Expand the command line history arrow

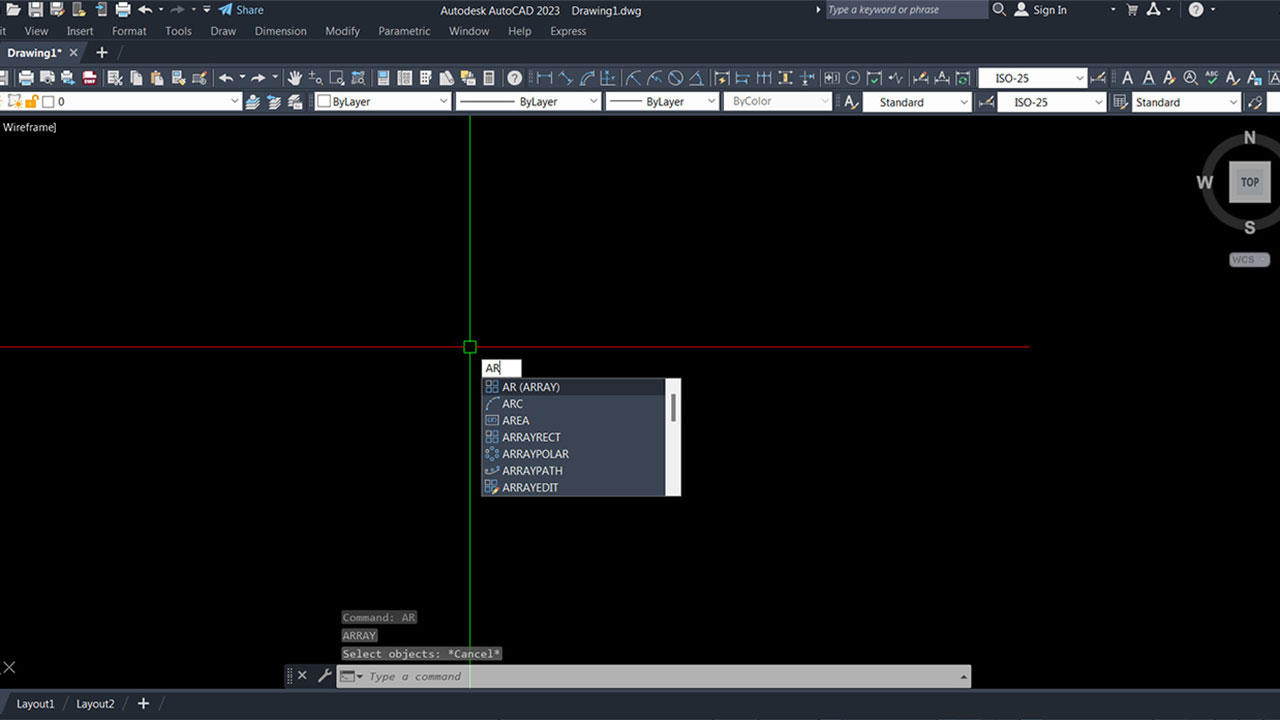click(x=964, y=677)
